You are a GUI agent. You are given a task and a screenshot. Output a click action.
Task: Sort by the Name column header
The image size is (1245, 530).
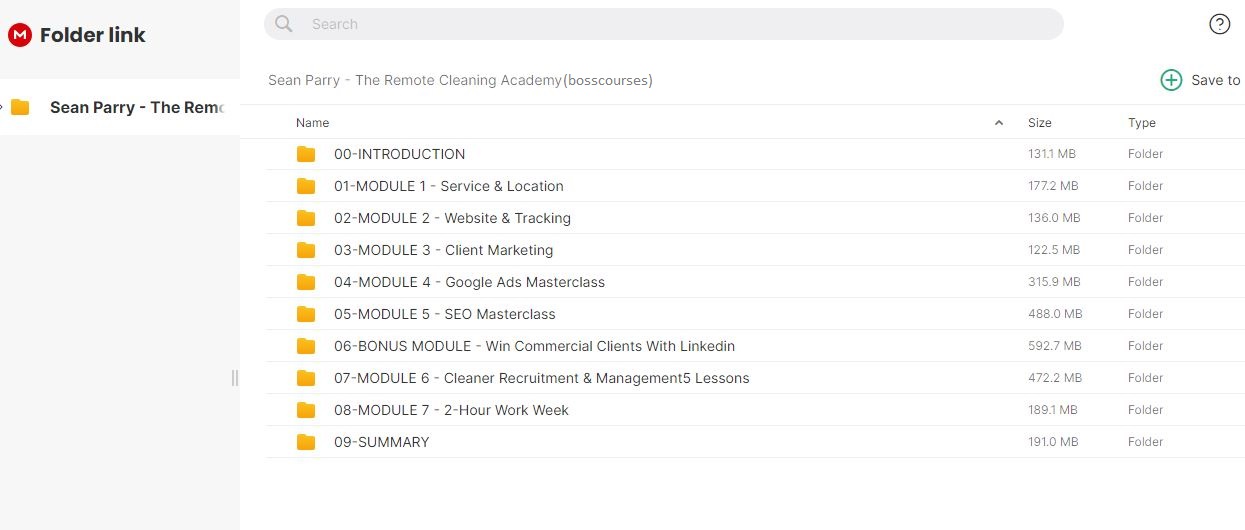pyautogui.click(x=313, y=123)
